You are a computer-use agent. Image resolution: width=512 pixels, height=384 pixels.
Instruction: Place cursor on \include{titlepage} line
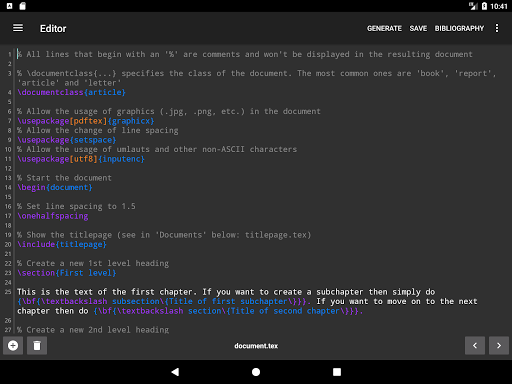[x=62, y=244]
